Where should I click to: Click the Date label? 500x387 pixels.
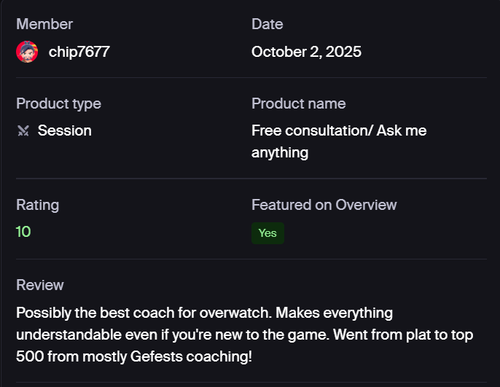267,24
